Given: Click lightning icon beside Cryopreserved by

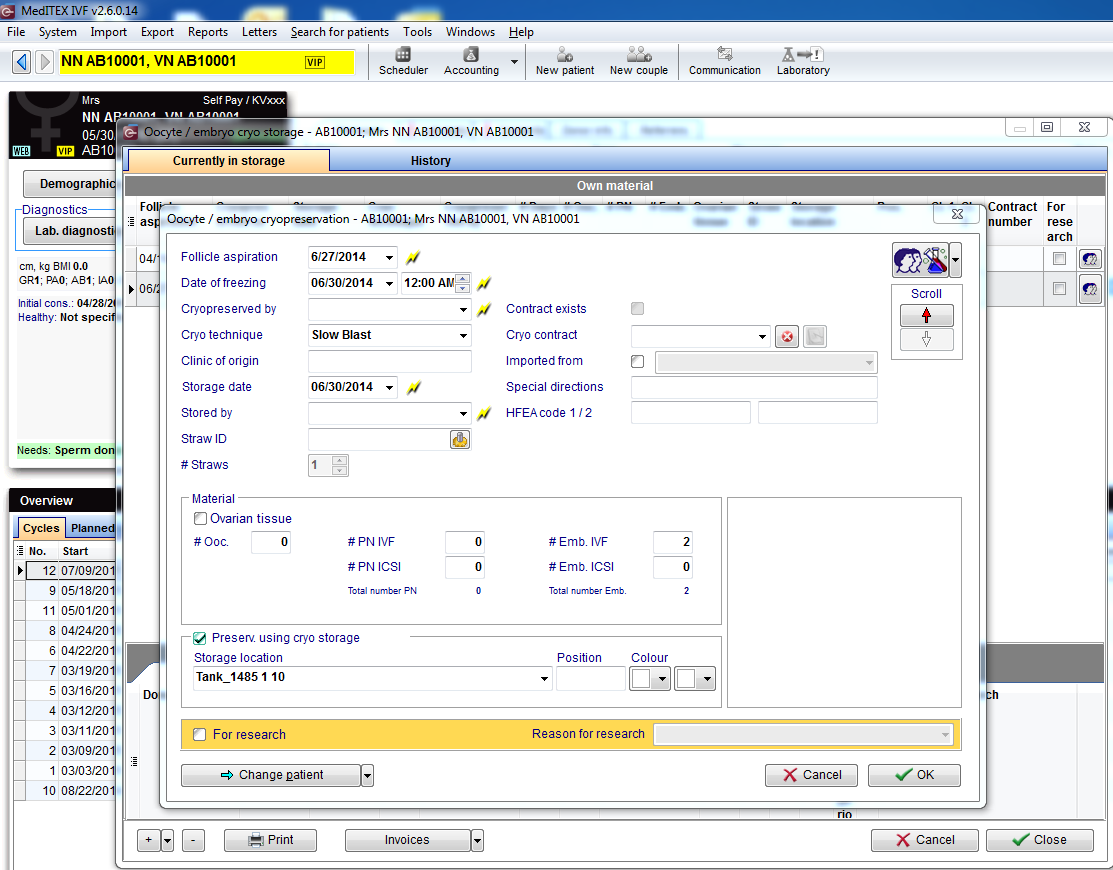Looking at the screenshot, I should click(483, 309).
